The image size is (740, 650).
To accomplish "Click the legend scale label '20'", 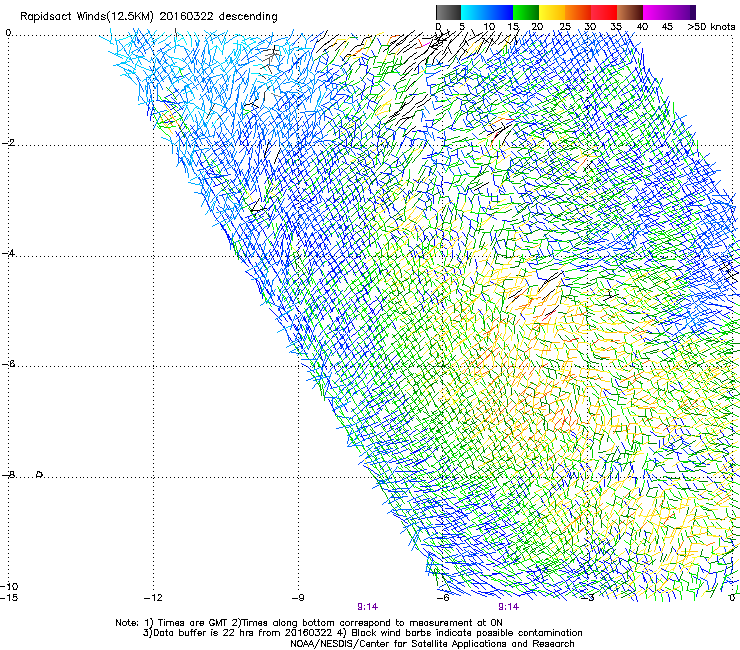I will pyautogui.click(x=537, y=27).
